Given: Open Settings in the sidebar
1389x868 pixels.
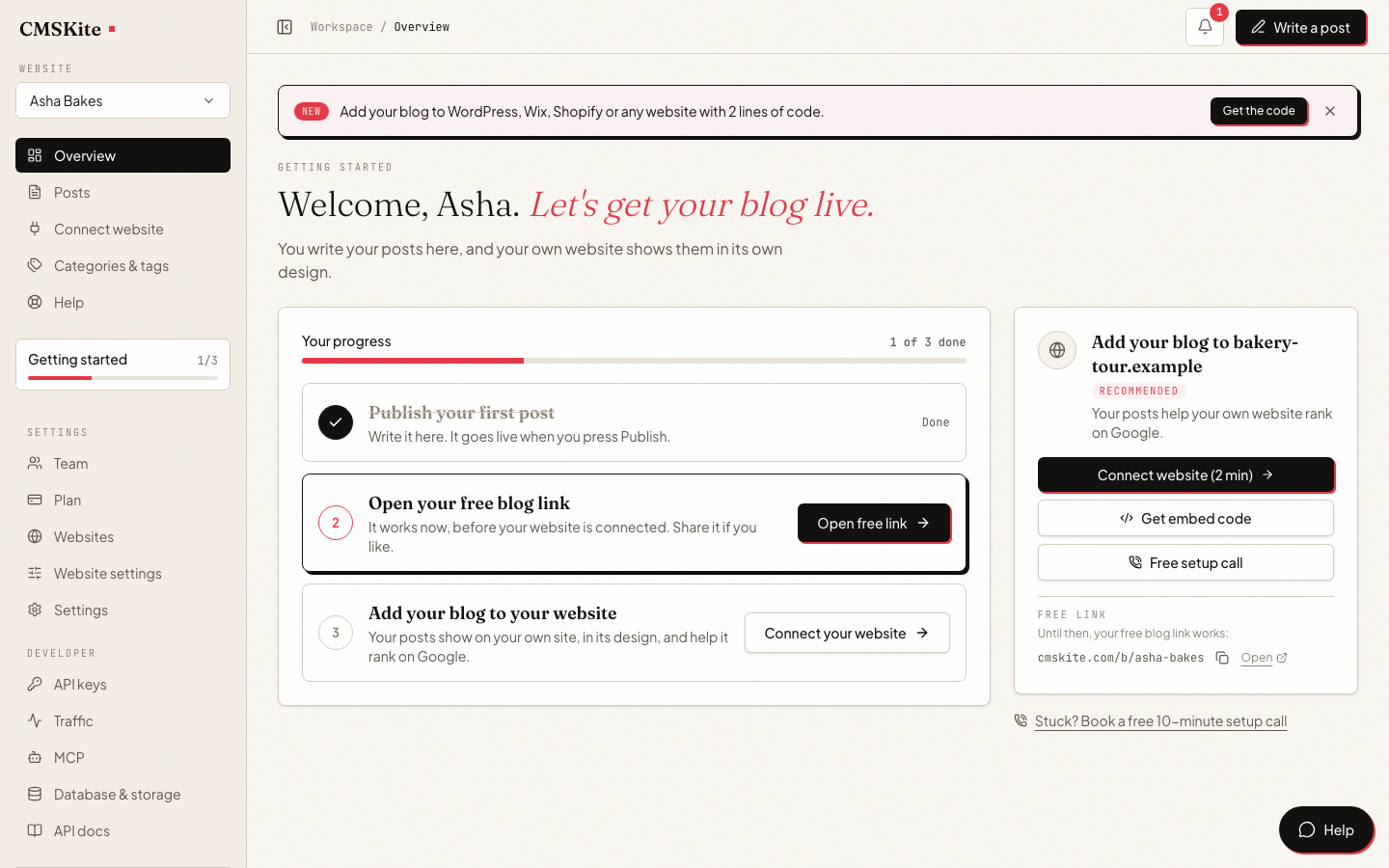Looking at the screenshot, I should pos(123,610).
